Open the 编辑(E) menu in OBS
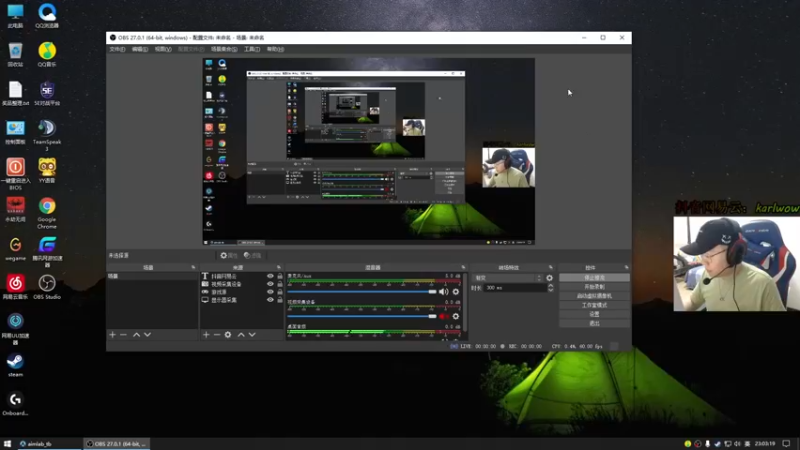This screenshot has width=800, height=450. tap(140, 49)
